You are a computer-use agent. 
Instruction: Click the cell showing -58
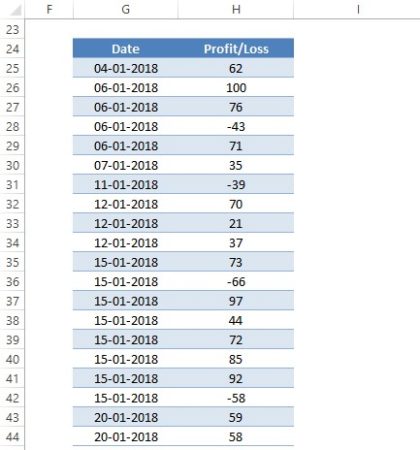[236, 398]
